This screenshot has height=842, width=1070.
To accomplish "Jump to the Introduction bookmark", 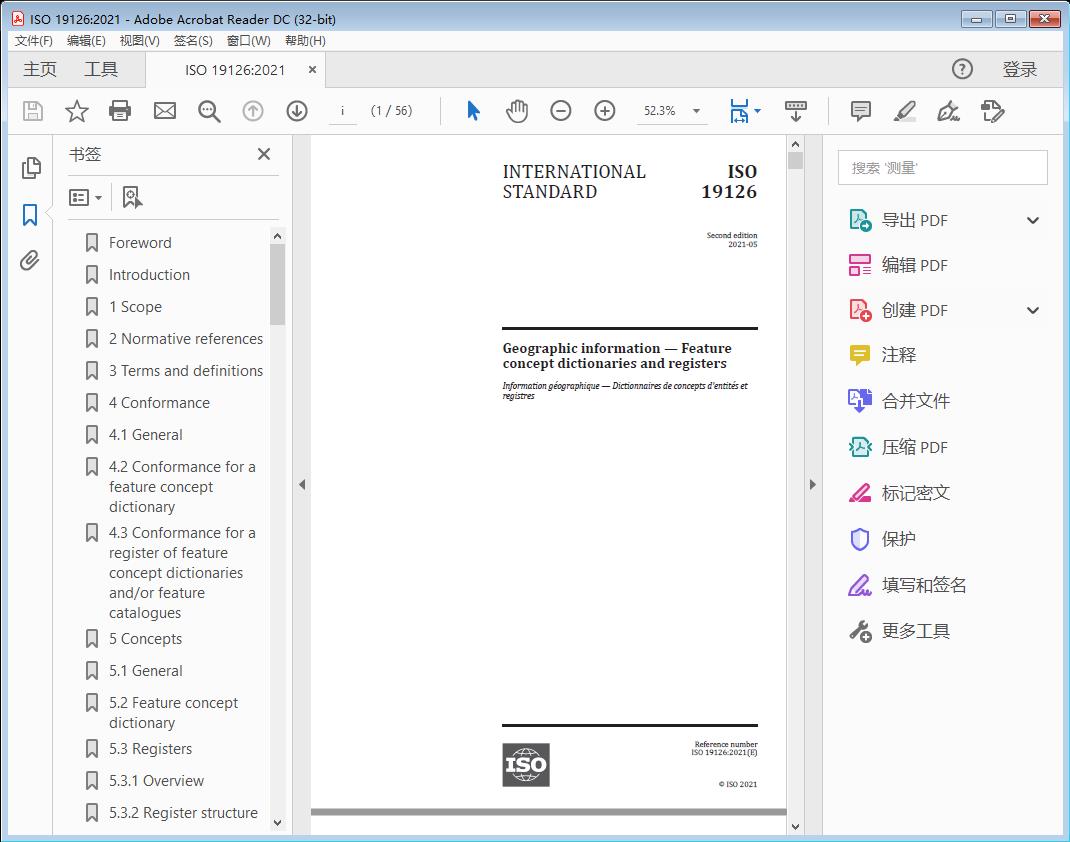I will coord(150,274).
